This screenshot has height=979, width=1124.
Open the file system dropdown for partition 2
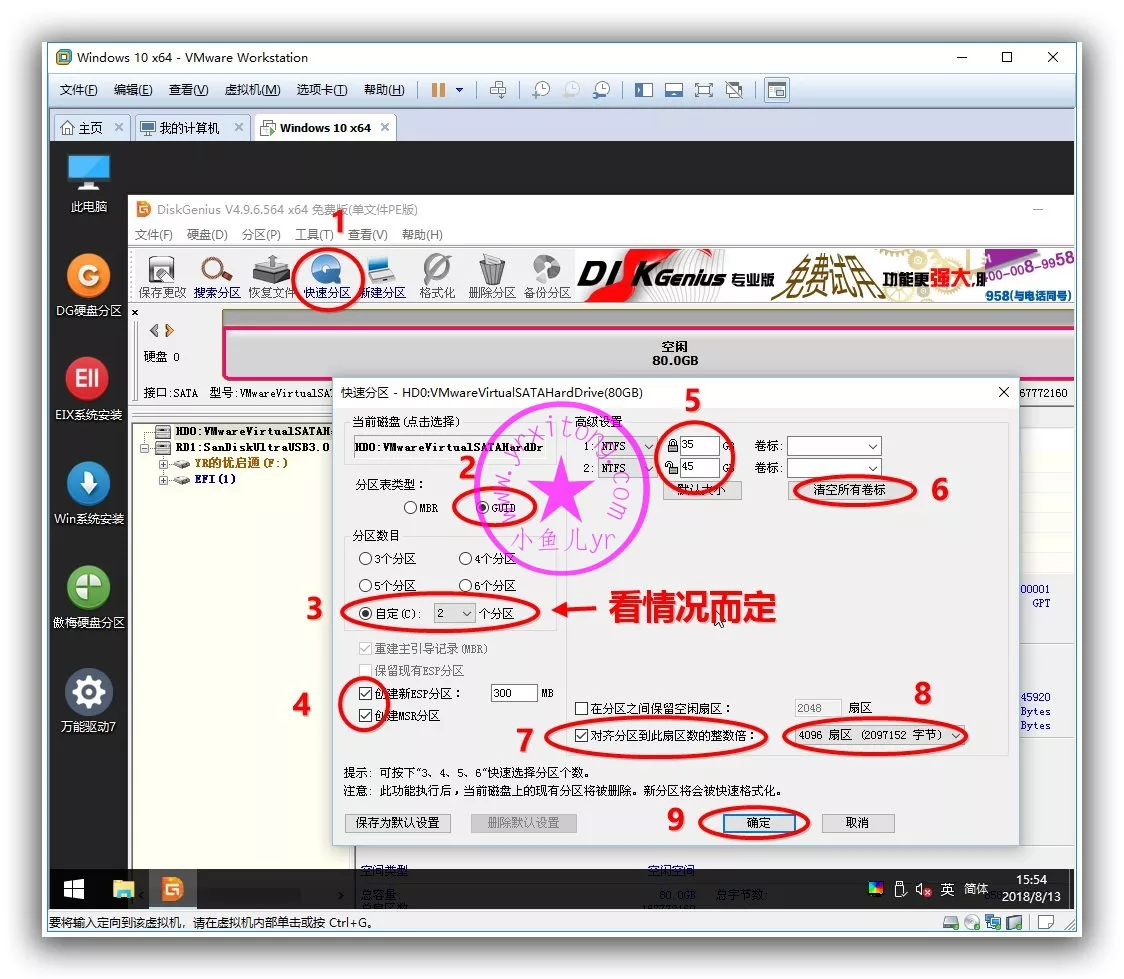point(627,468)
